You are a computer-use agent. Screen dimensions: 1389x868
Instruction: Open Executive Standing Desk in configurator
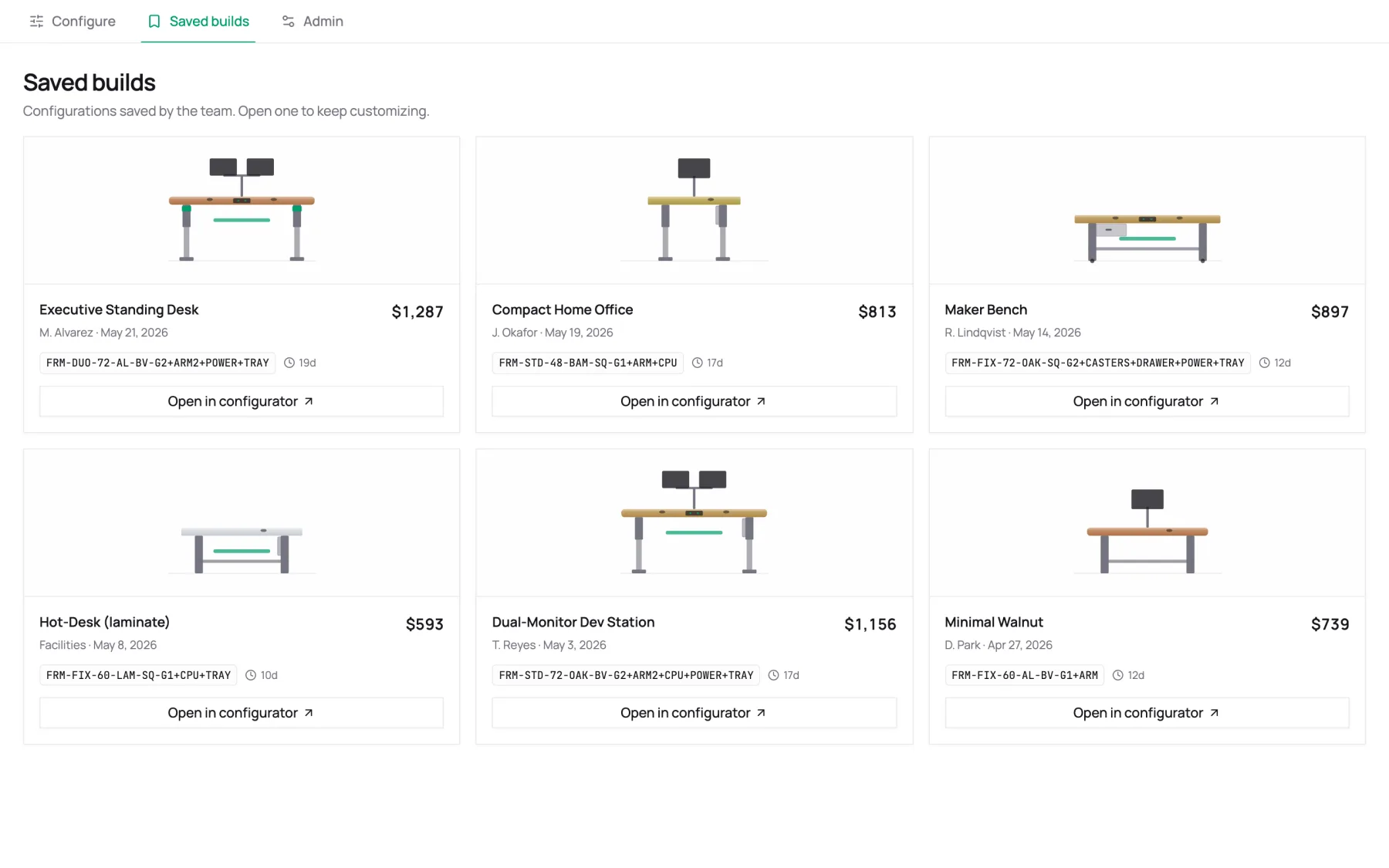coord(242,401)
